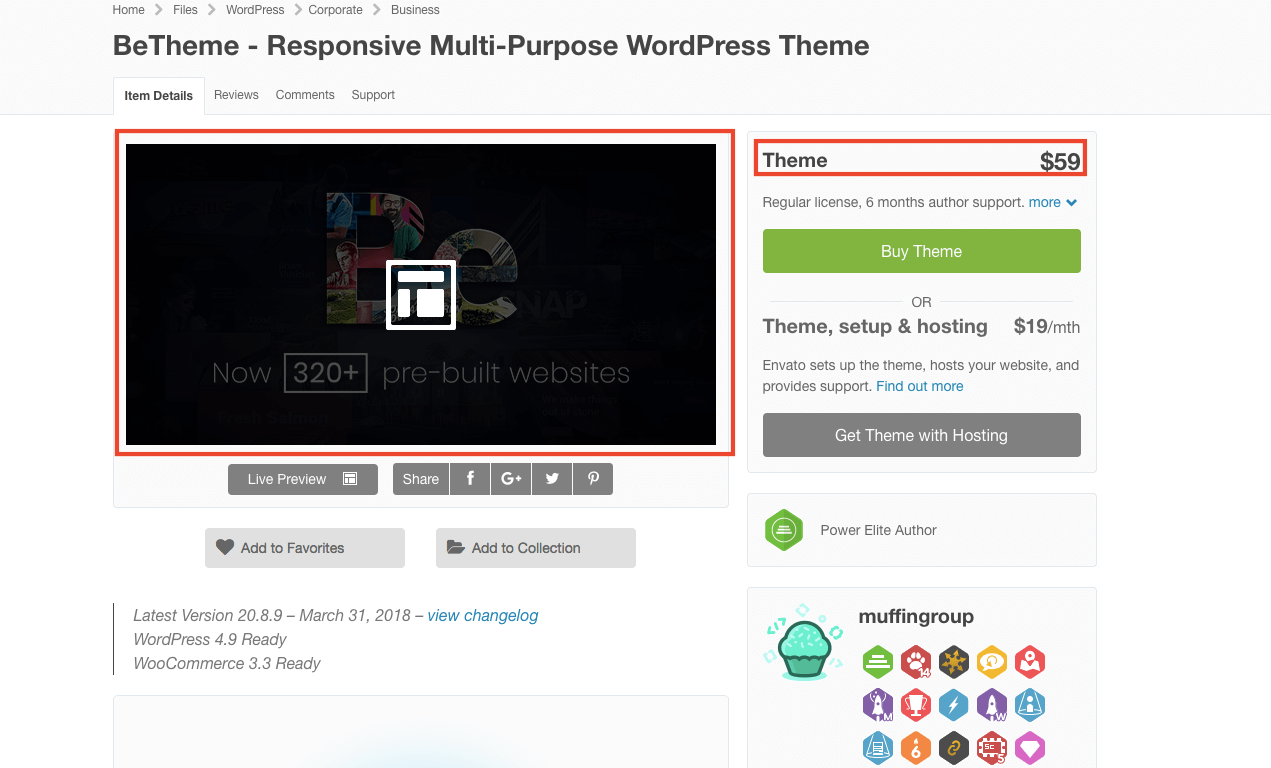
Task: Share via the Google Plus icon
Action: [x=511, y=479]
